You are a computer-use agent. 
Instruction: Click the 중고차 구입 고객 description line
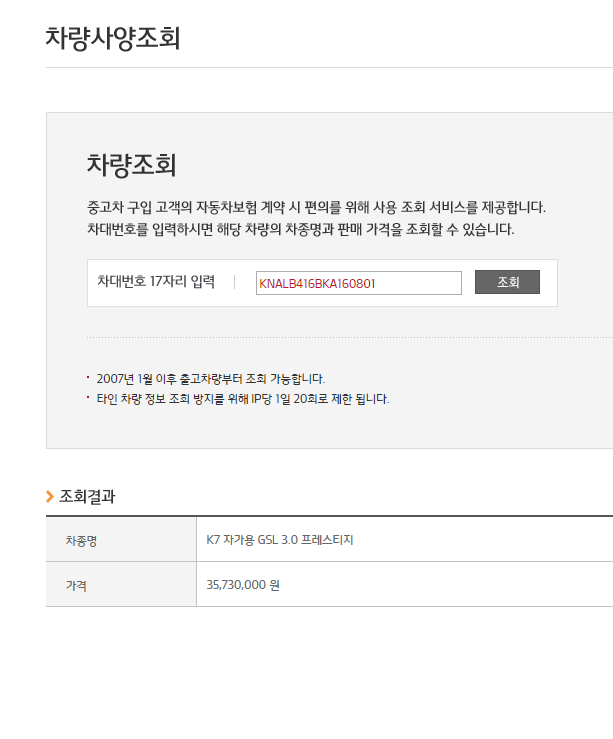click(316, 207)
